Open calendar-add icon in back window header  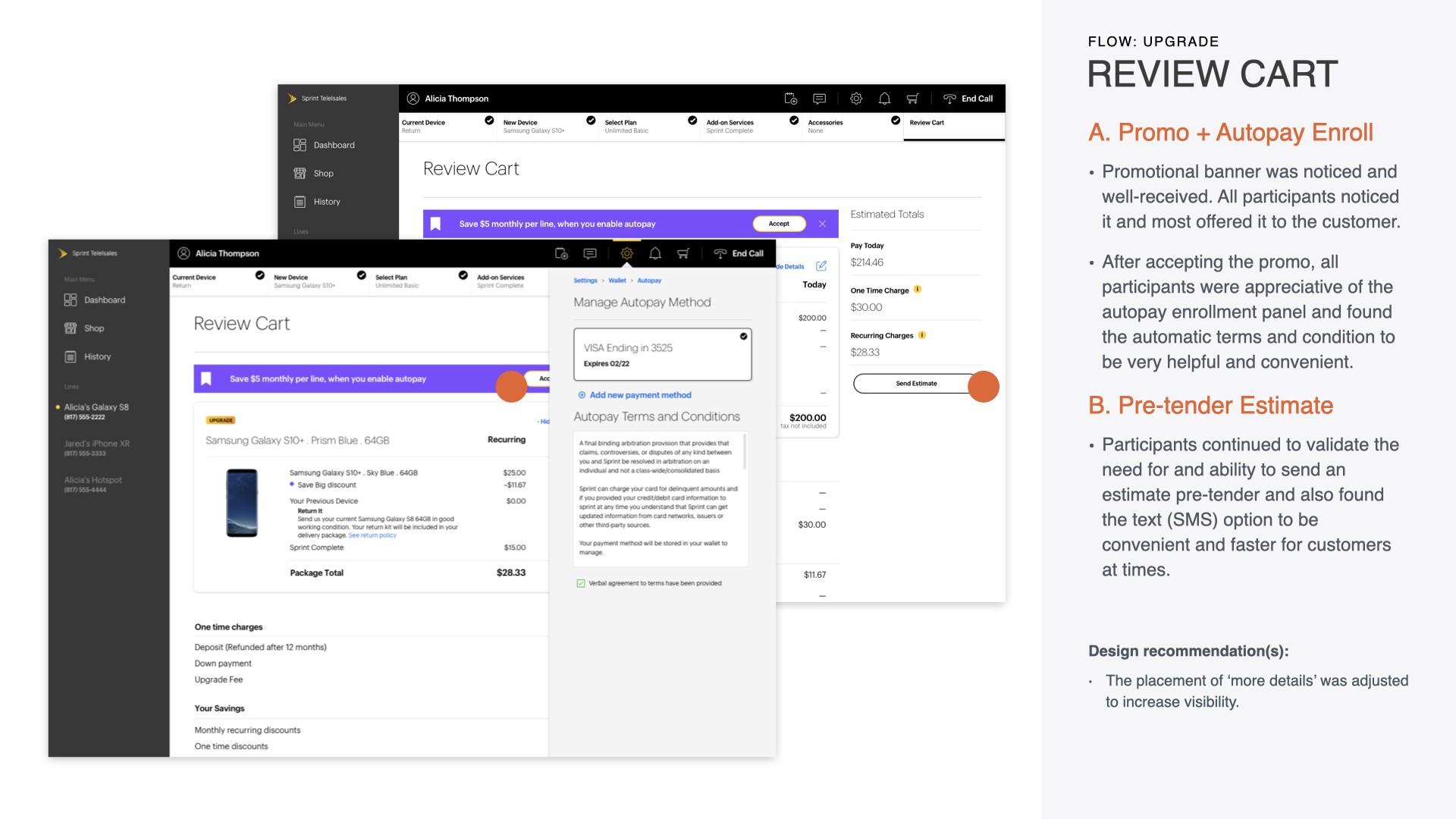(x=791, y=99)
